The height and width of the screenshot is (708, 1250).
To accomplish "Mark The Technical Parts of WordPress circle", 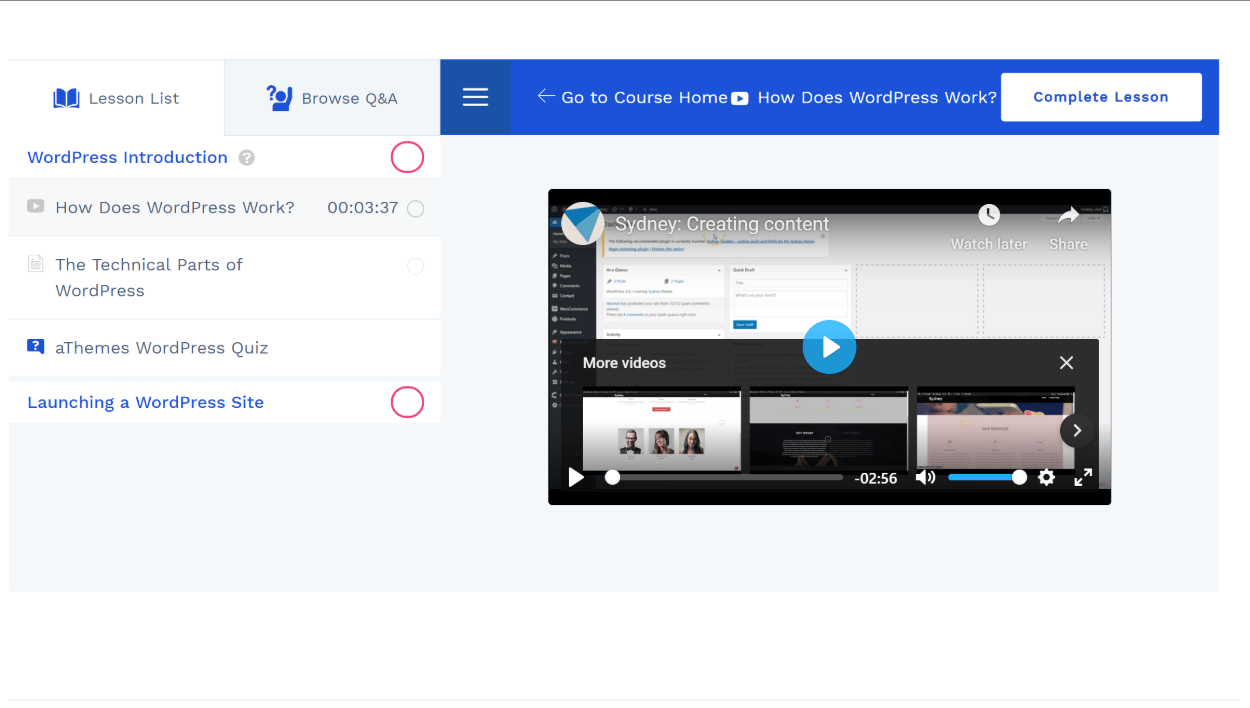I will click(415, 266).
